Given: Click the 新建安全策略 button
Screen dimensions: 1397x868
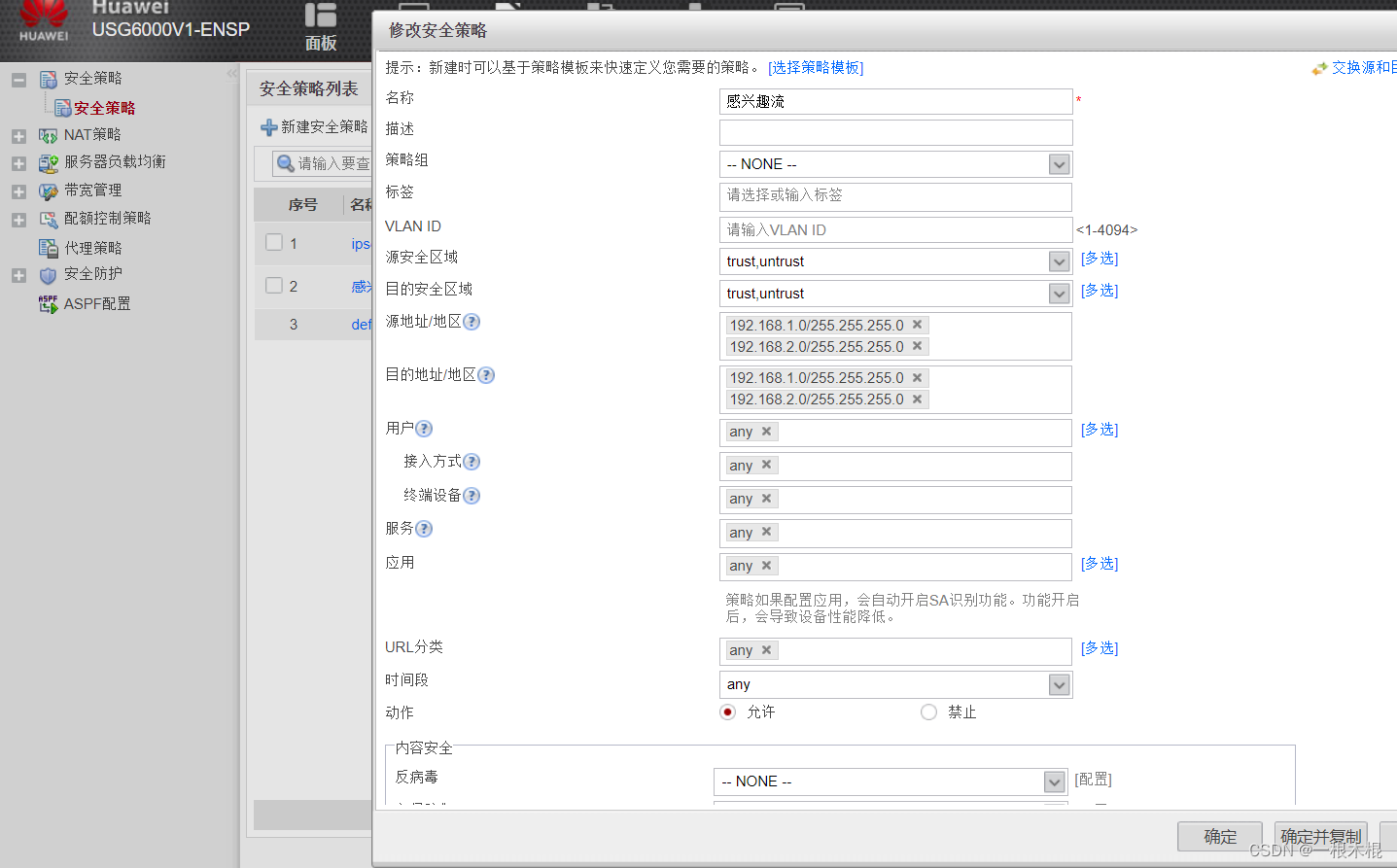Looking at the screenshot, I should 314,127.
